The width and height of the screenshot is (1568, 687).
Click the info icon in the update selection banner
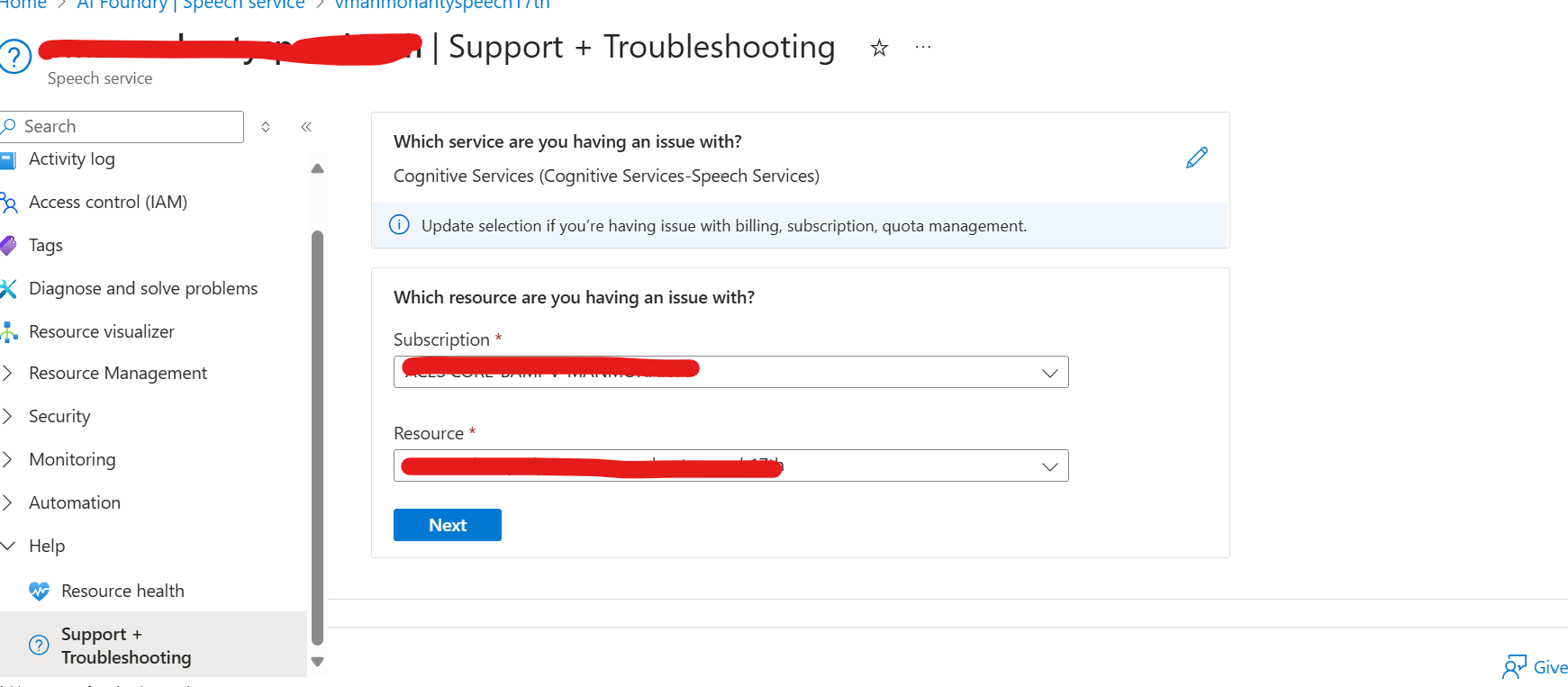pos(399,225)
